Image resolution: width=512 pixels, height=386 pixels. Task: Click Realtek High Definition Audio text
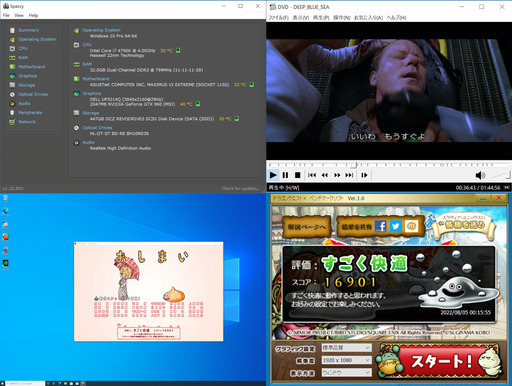[x=120, y=148]
